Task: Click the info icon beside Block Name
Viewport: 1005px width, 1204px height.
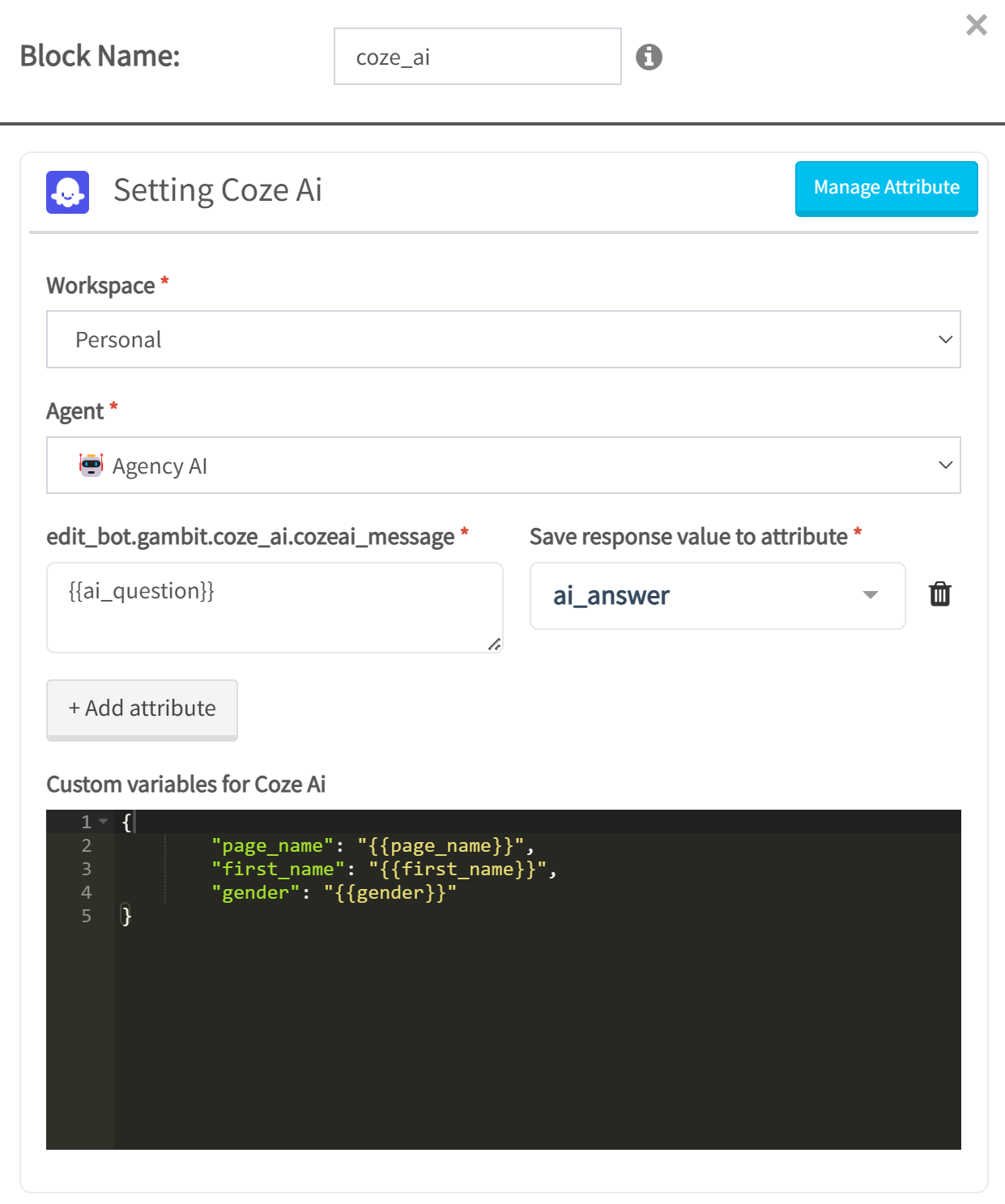Action: pos(649,57)
